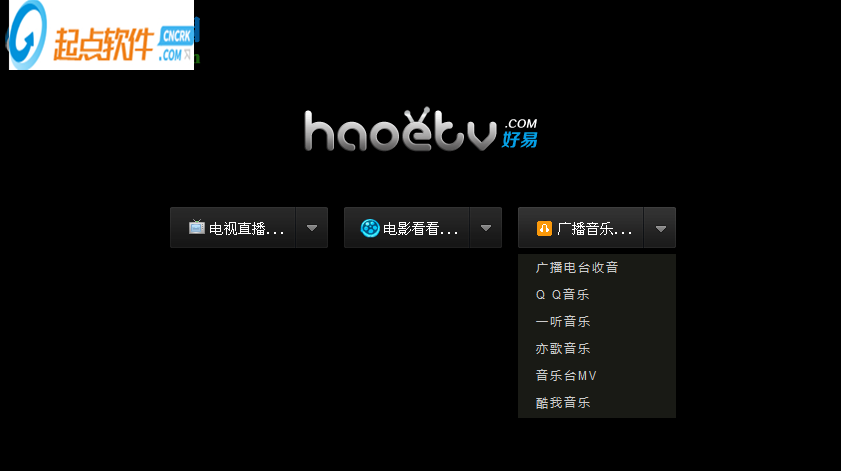Open the 电视直播... button

pos(233,227)
